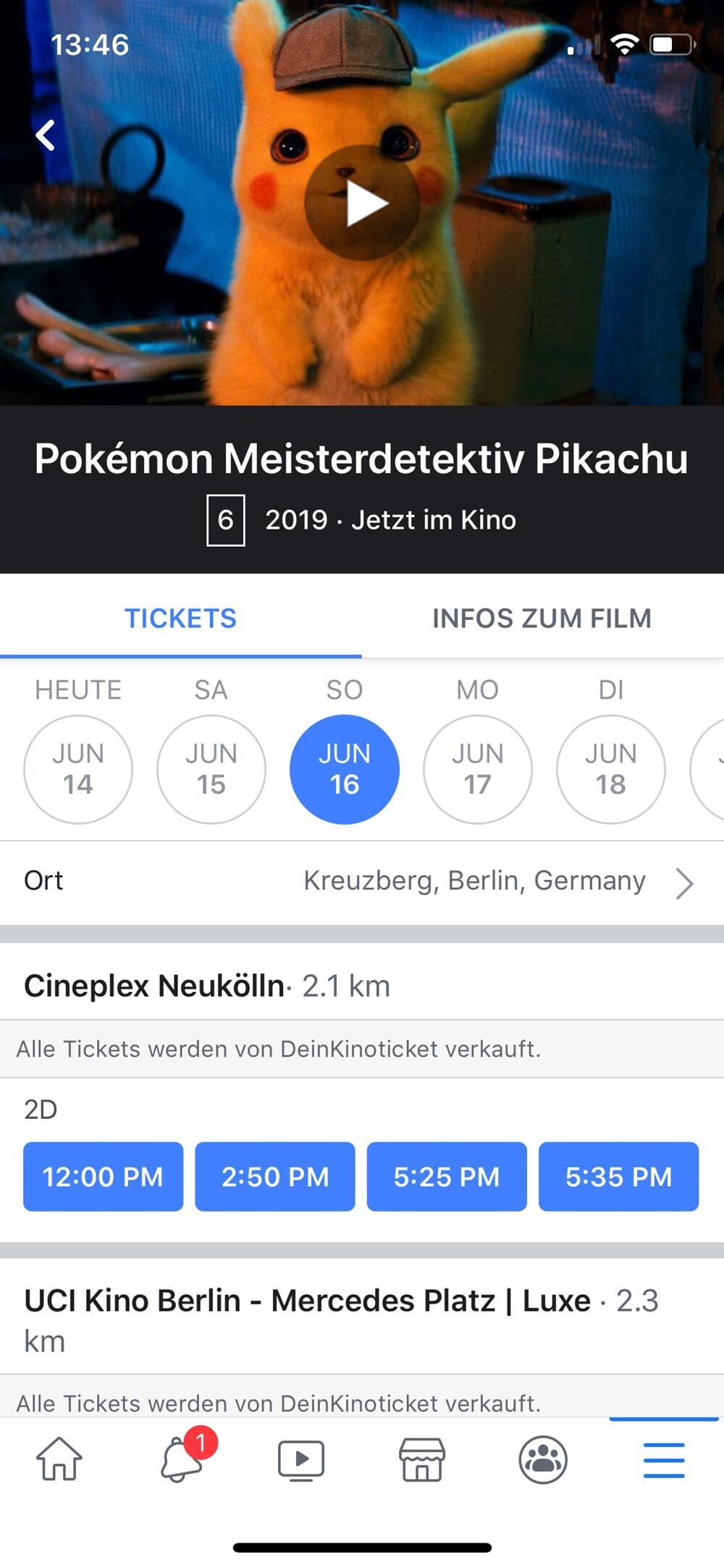Tap the back arrow icon

click(46, 135)
